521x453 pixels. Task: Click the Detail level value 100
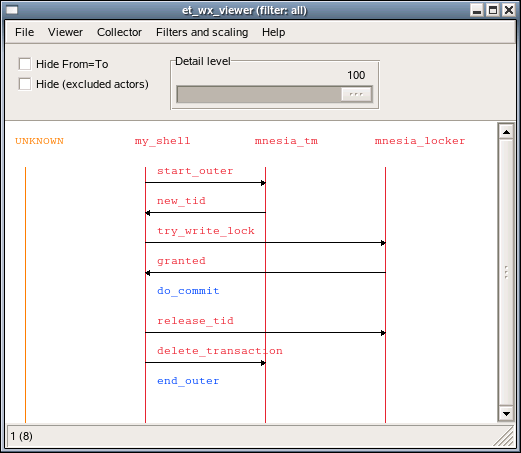(356, 75)
